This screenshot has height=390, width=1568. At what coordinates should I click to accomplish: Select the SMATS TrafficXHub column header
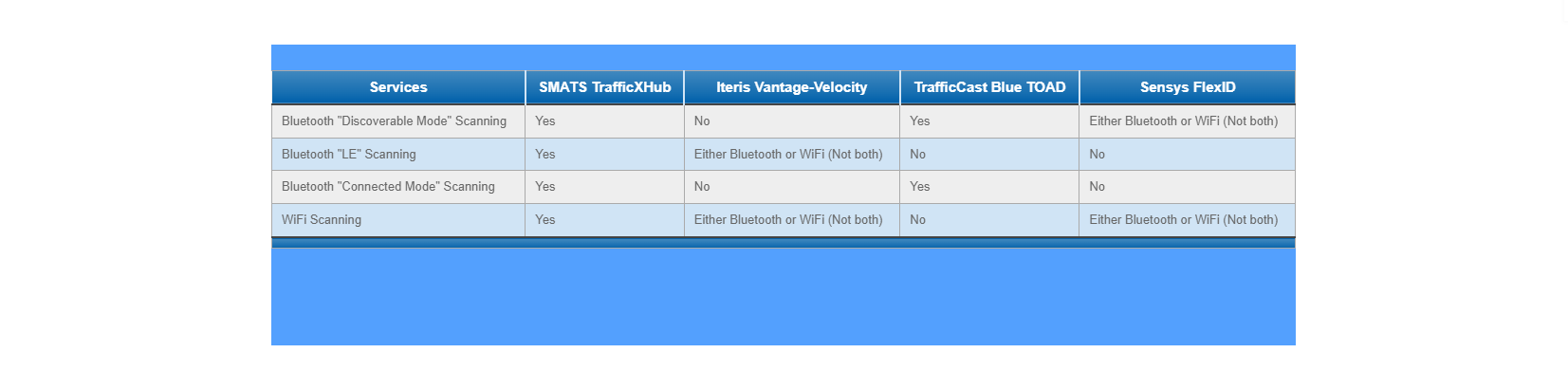605,87
